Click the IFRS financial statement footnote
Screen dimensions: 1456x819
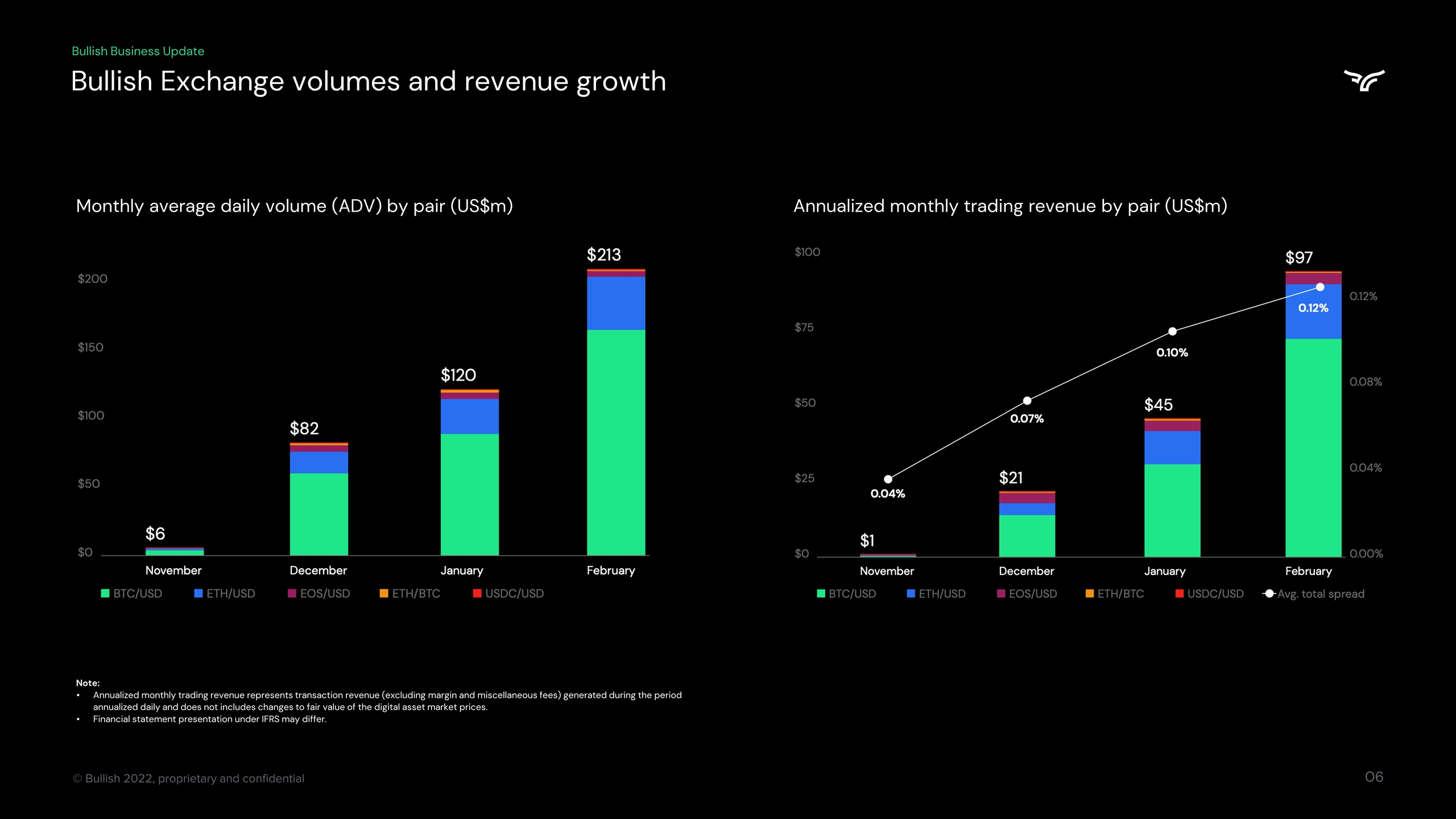click(x=210, y=719)
